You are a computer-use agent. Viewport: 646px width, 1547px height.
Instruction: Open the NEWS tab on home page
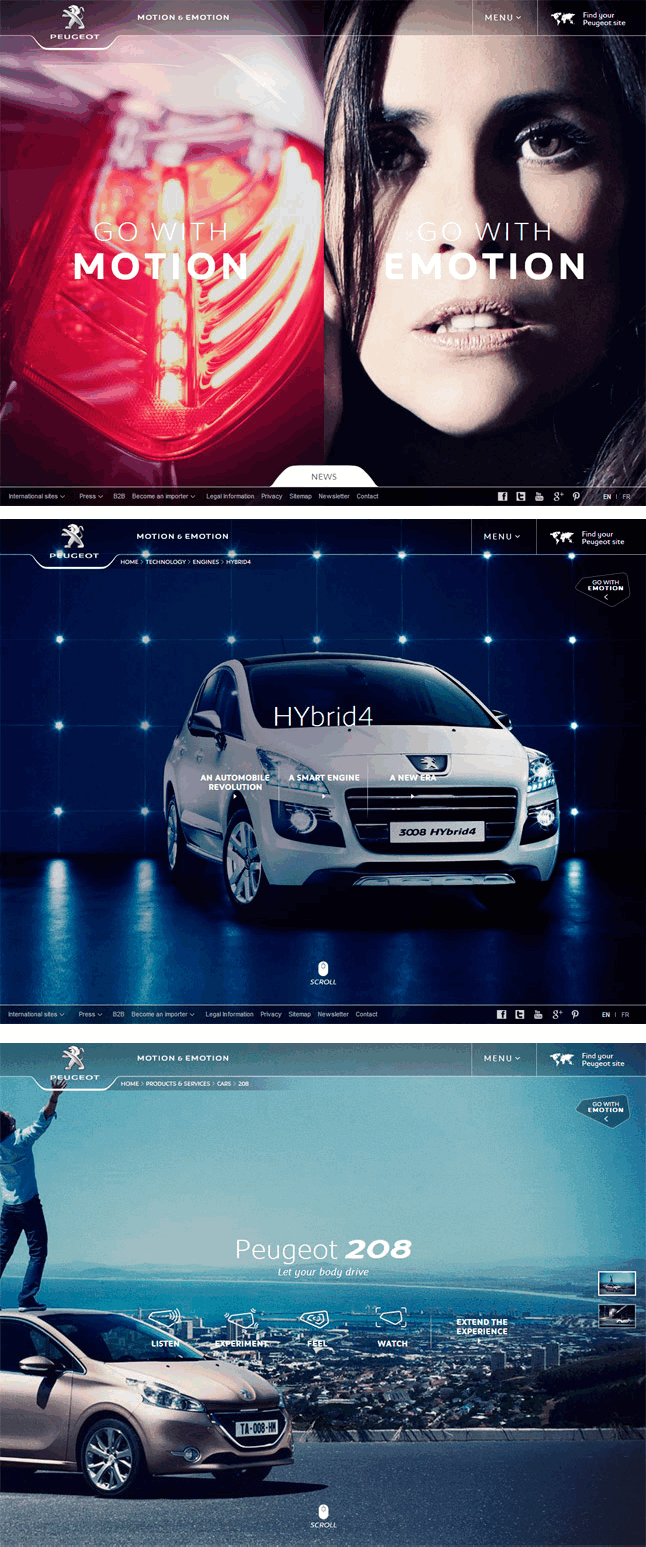click(324, 477)
